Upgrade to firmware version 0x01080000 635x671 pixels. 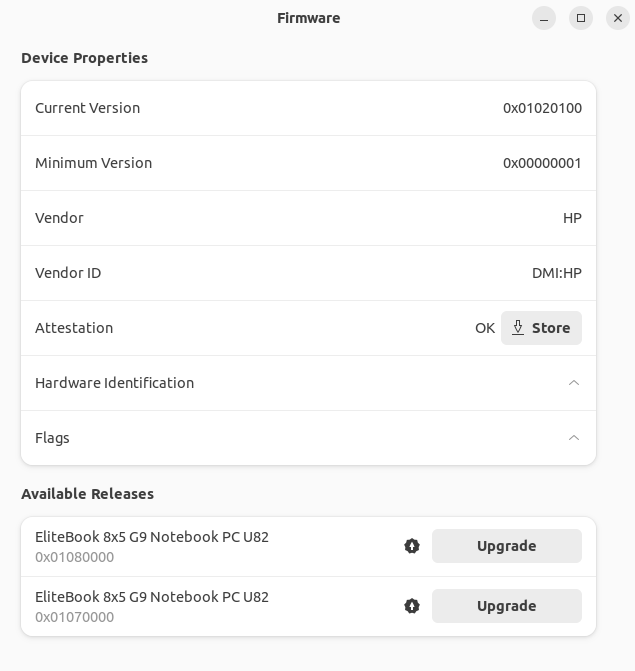[x=506, y=546]
